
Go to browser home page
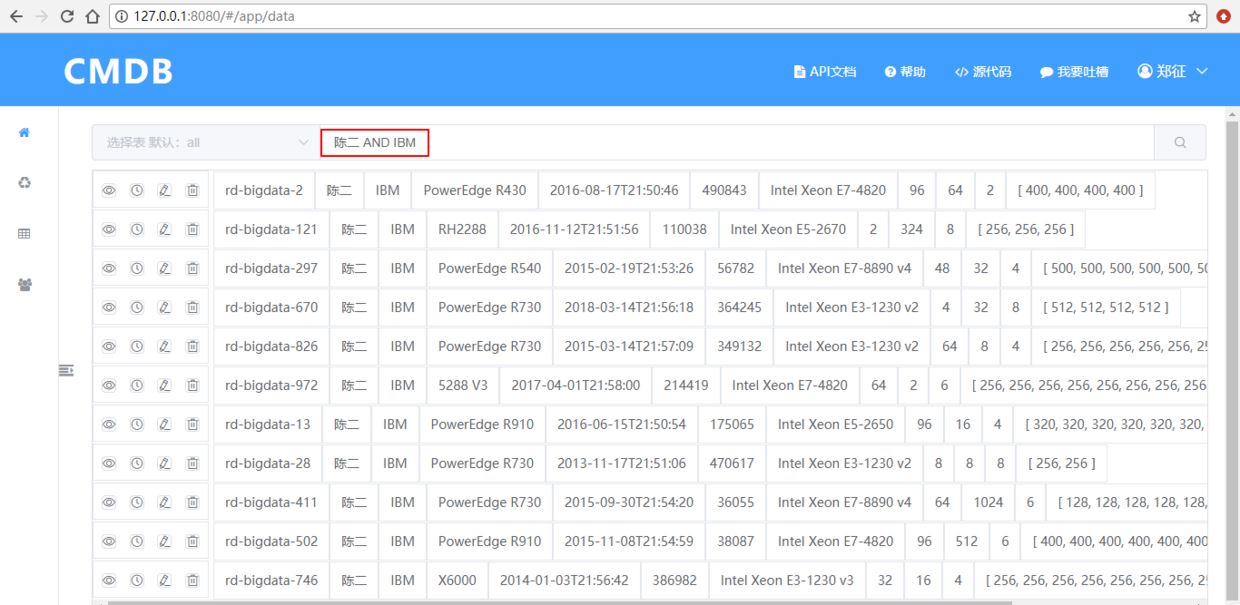coord(92,16)
